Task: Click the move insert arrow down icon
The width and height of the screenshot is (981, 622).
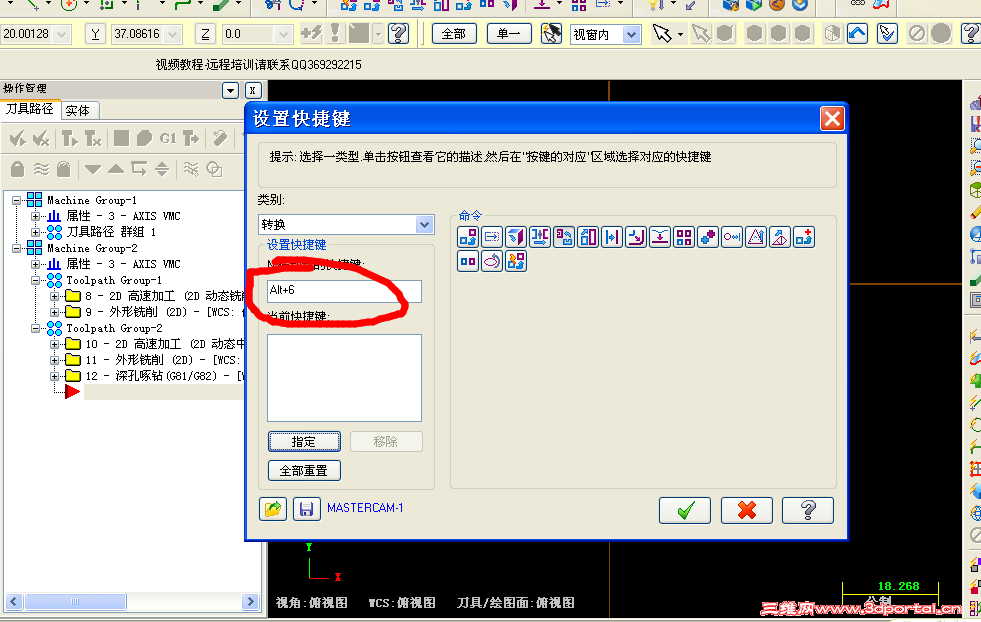Action: point(93,169)
